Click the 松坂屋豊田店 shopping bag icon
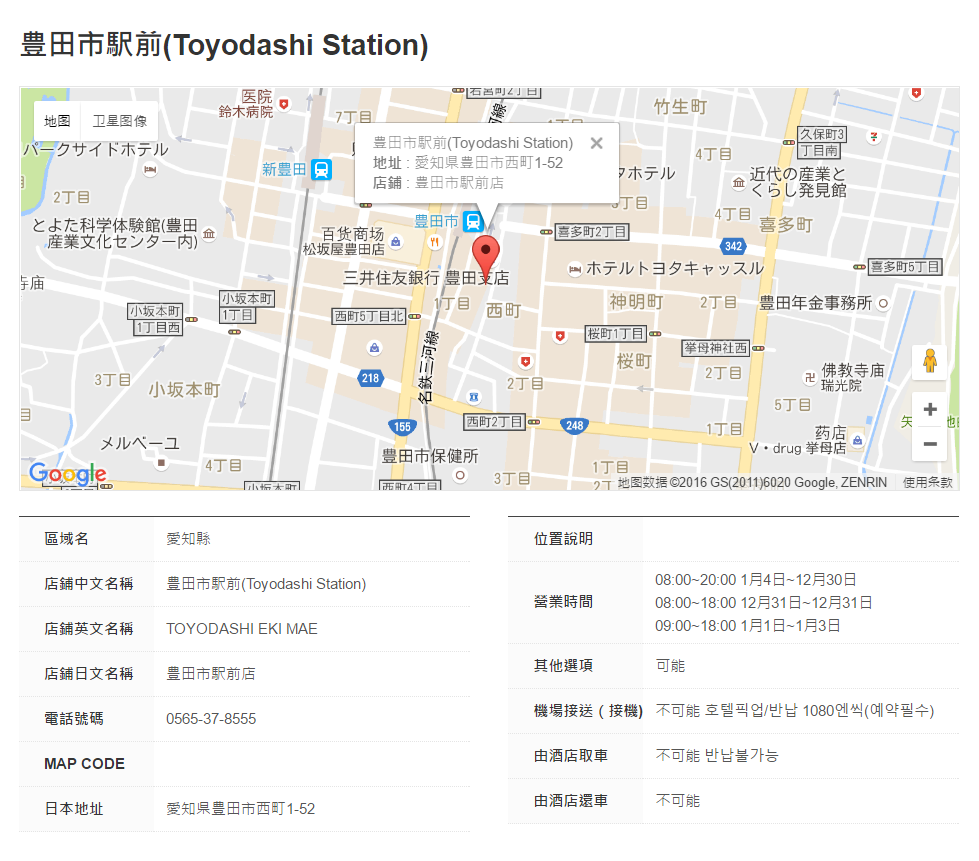The image size is (979, 861). point(395,242)
